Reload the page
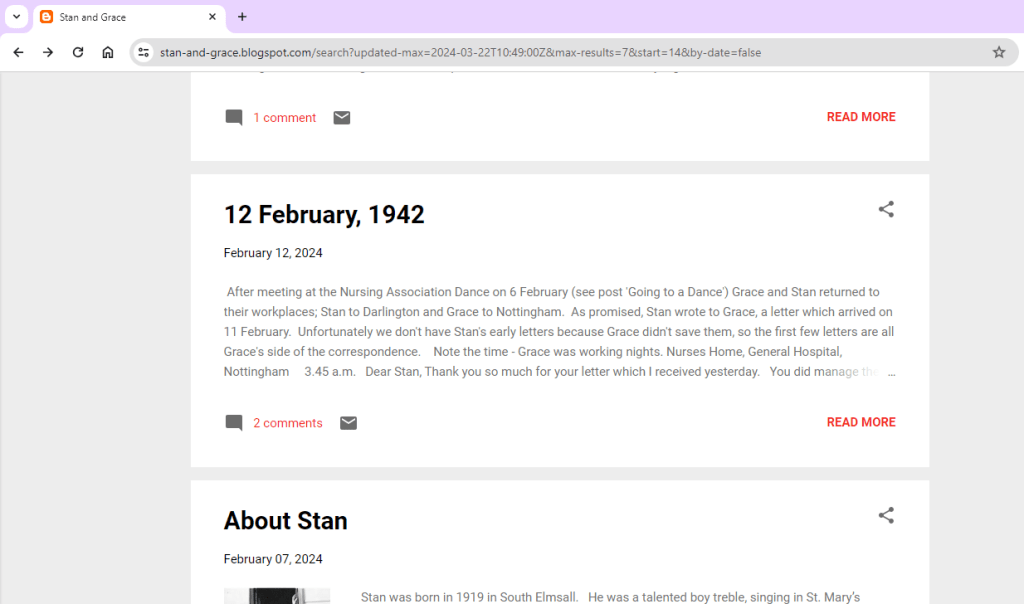The height and width of the screenshot is (604, 1024). [x=78, y=52]
